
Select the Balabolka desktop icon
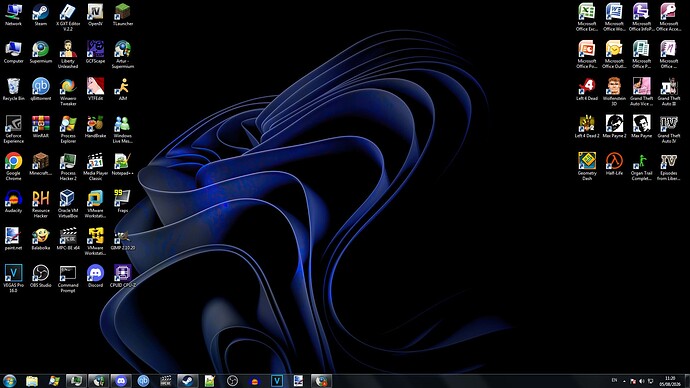click(40, 239)
